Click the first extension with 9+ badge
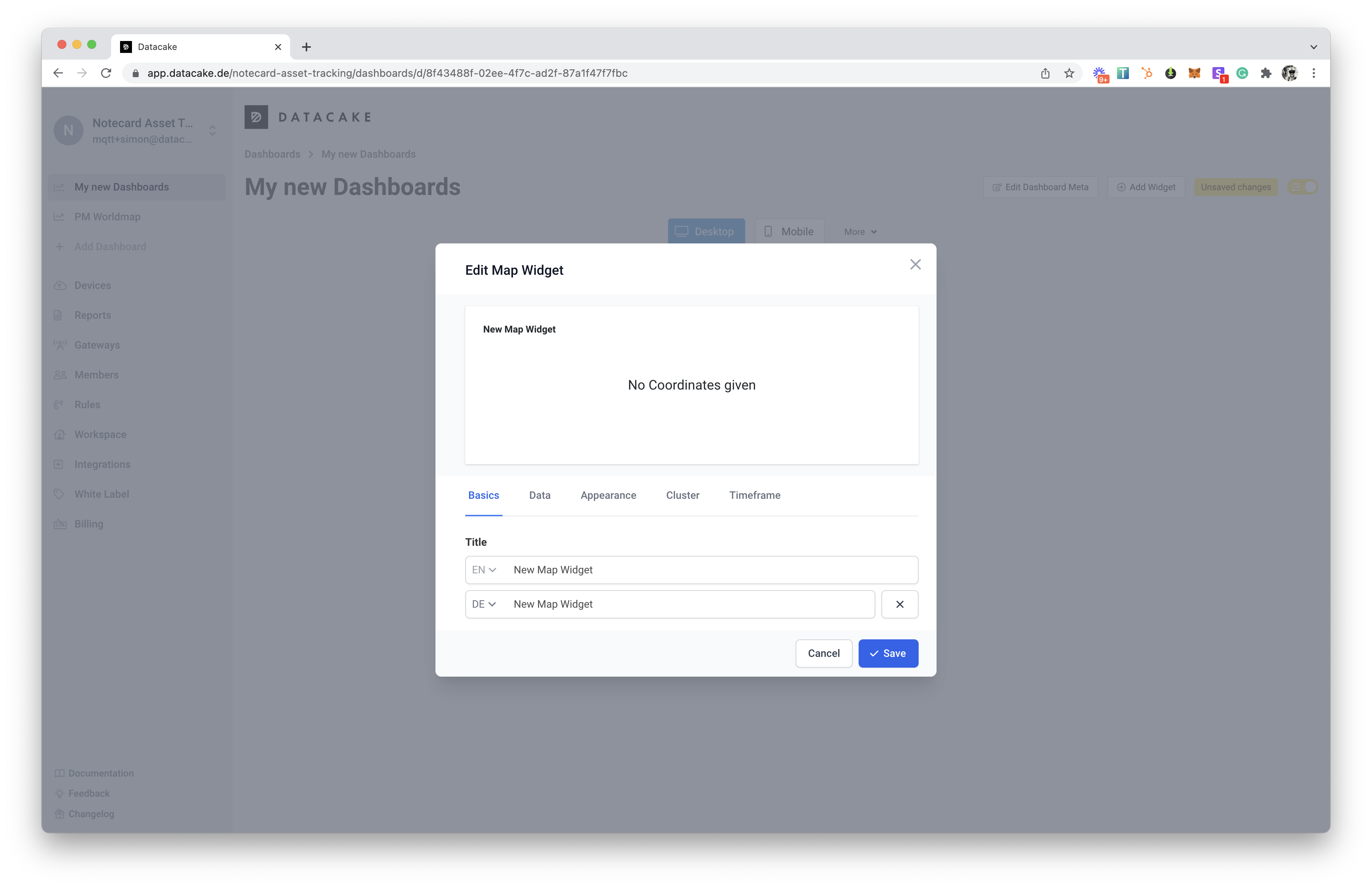 pyautogui.click(x=1100, y=74)
